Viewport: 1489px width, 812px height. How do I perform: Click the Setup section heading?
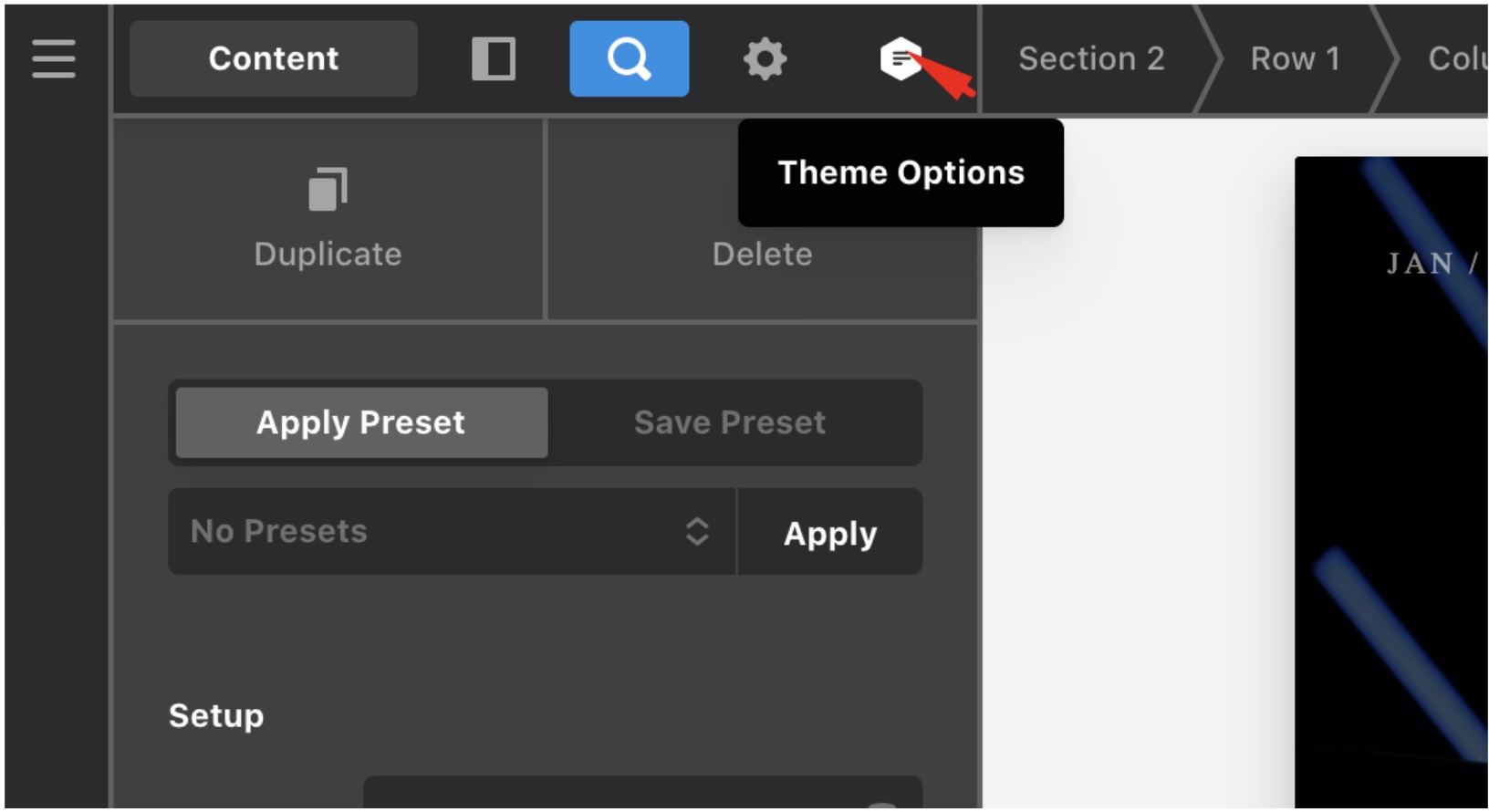(216, 715)
